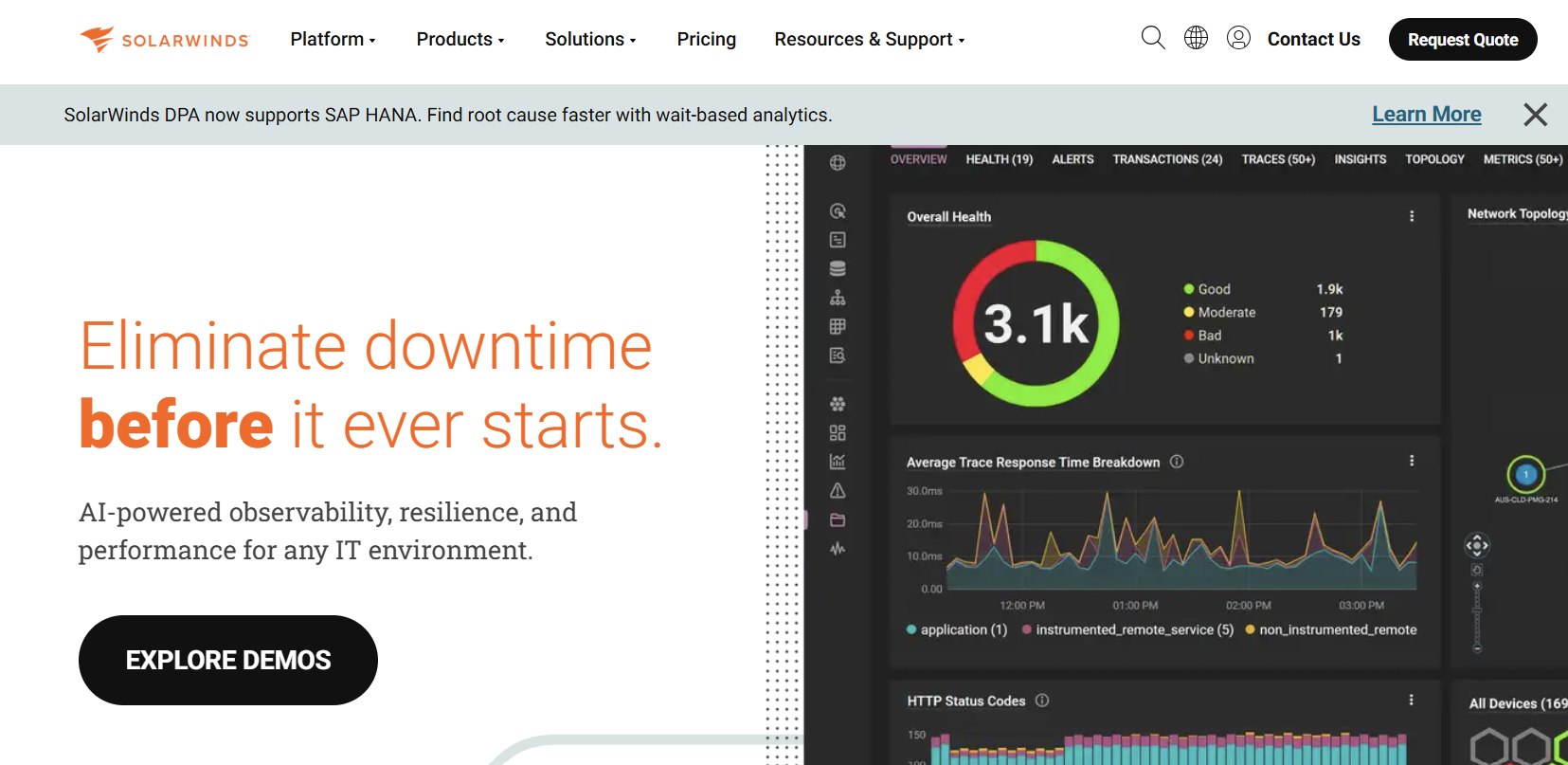Open the site search magnifier icon
Screen dimensions: 1568x765
pyautogui.click(x=1153, y=38)
